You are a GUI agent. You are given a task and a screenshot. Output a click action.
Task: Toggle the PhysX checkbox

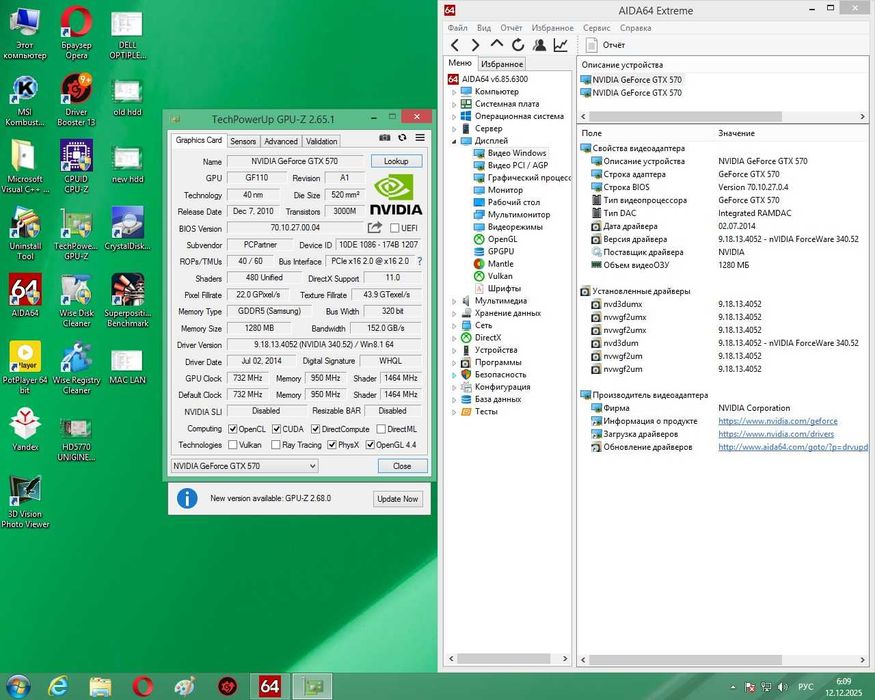(332, 444)
